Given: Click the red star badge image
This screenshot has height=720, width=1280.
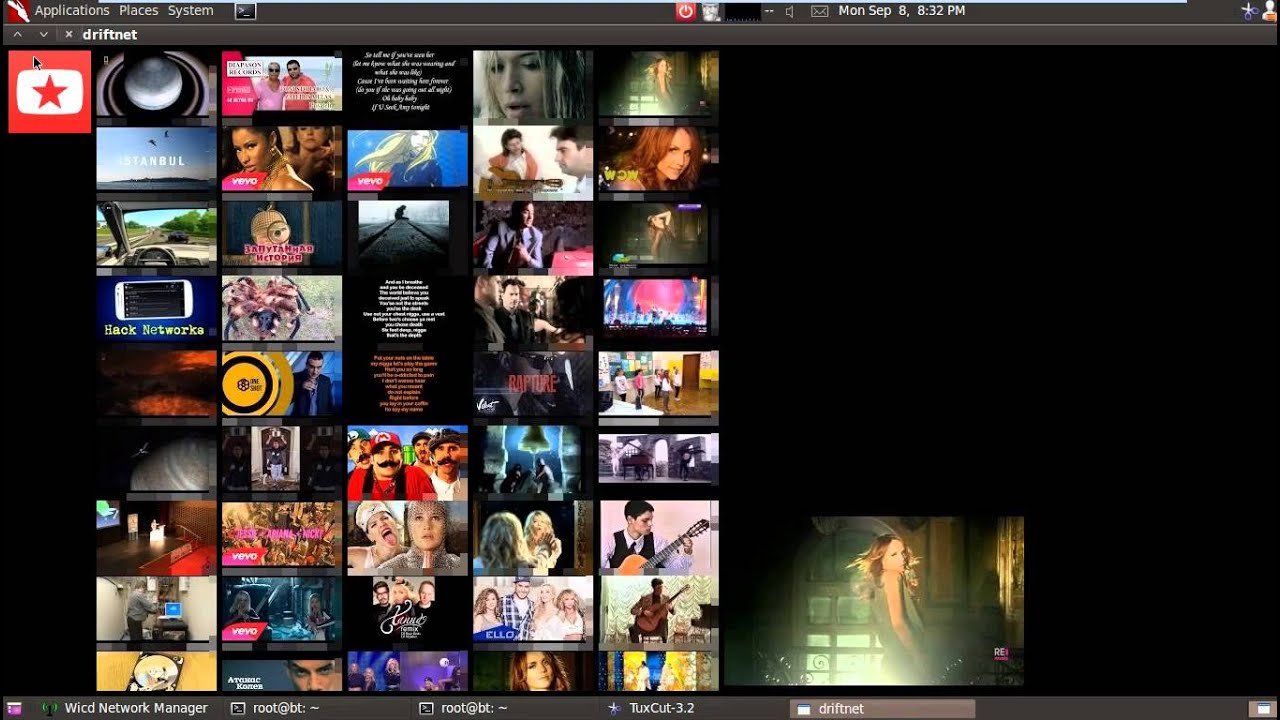Looking at the screenshot, I should click(50, 92).
